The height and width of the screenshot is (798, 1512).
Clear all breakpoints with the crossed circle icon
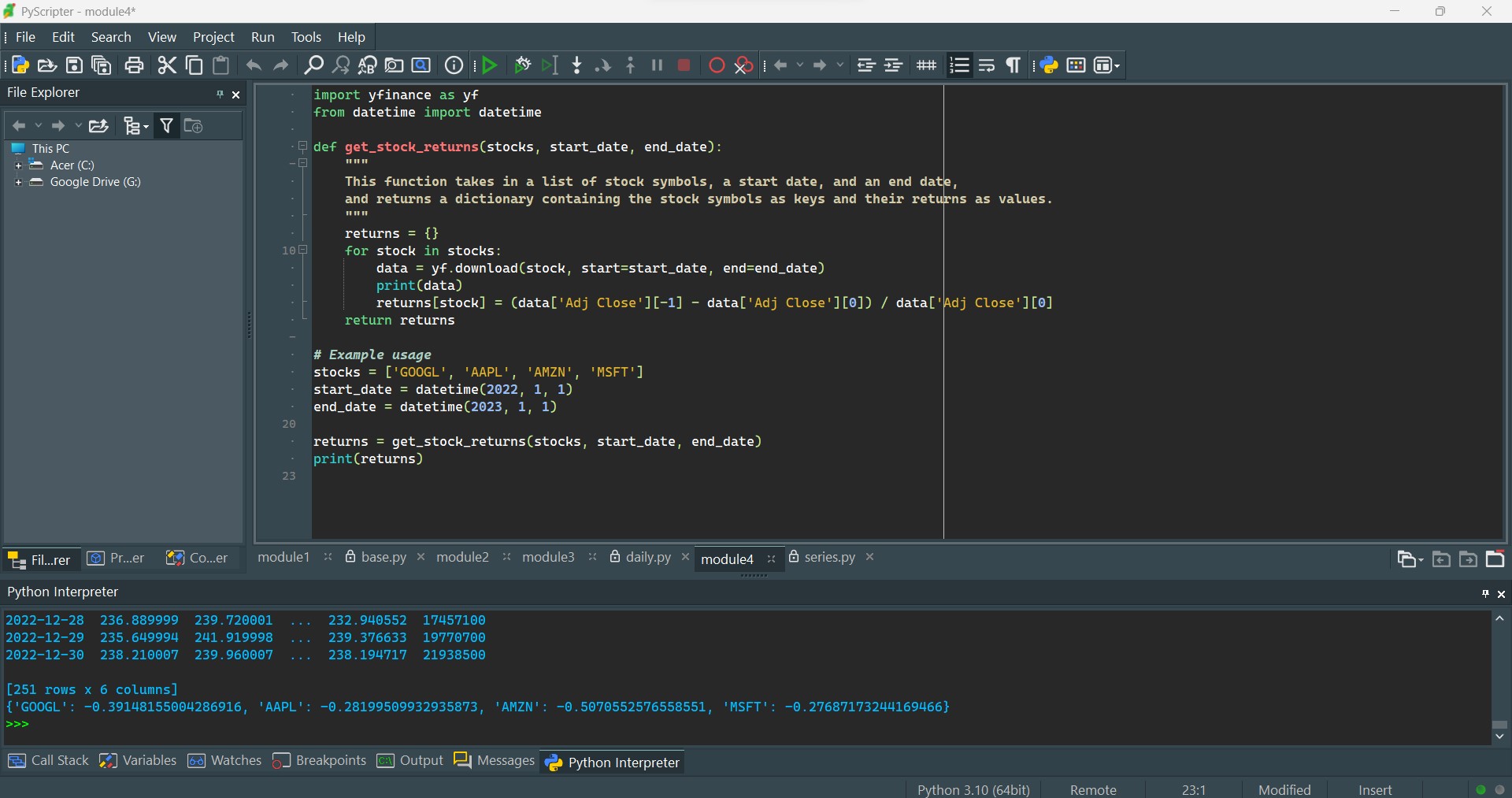pyautogui.click(x=744, y=65)
